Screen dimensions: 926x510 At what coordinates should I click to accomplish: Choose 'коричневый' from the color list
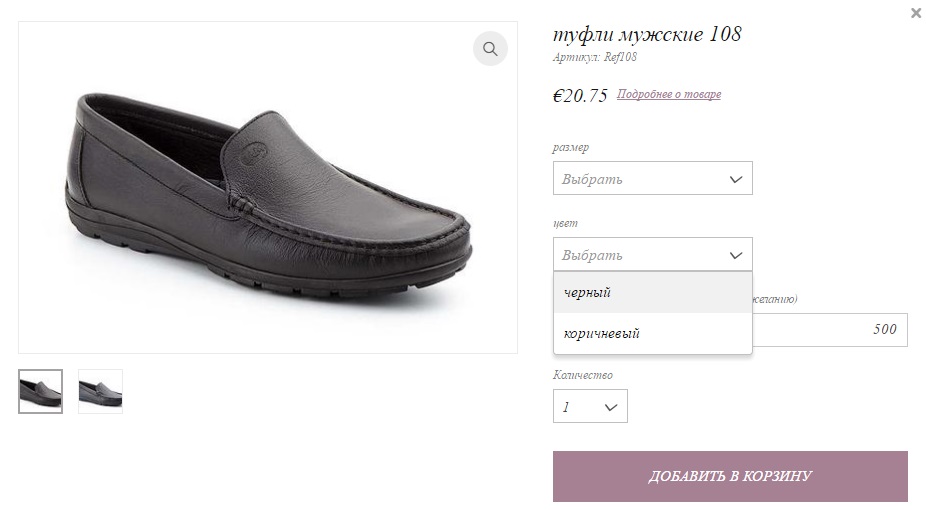653,334
